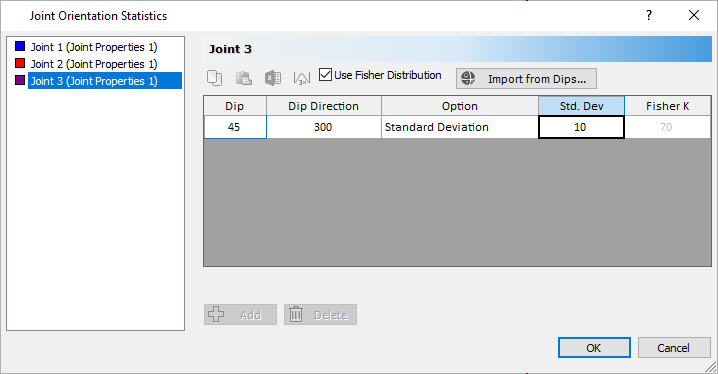Select Joint 1 in the list
Image resolution: width=718 pixels, height=374 pixels.
(x=94, y=47)
